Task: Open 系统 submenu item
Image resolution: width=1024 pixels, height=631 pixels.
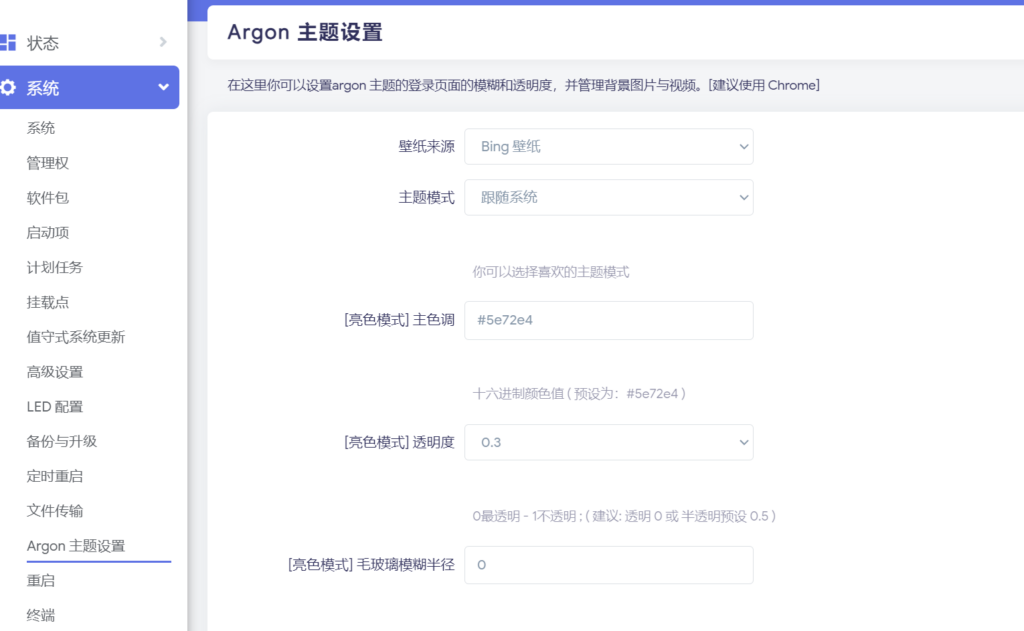Action: tap(40, 128)
